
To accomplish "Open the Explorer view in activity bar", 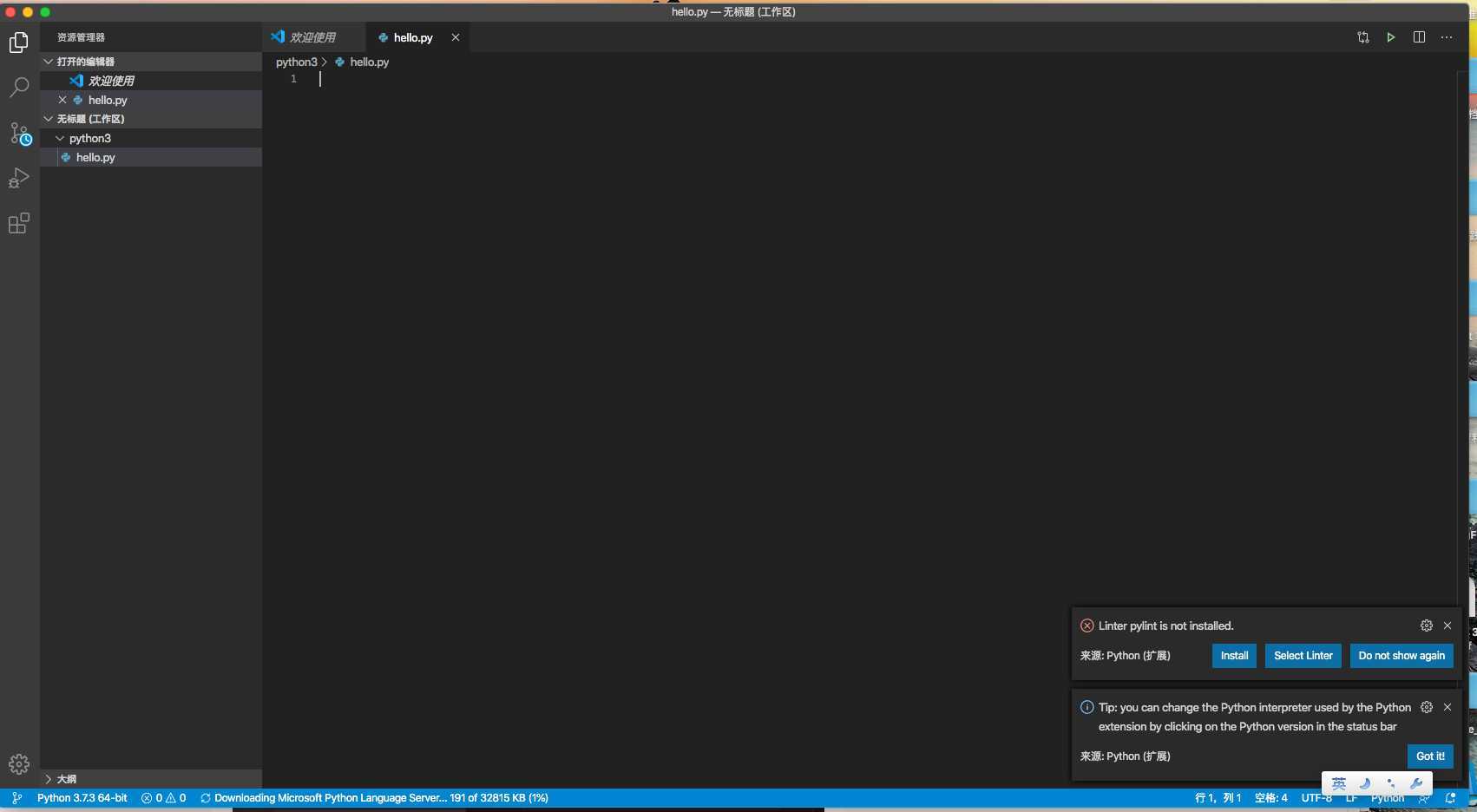I will pos(19,43).
